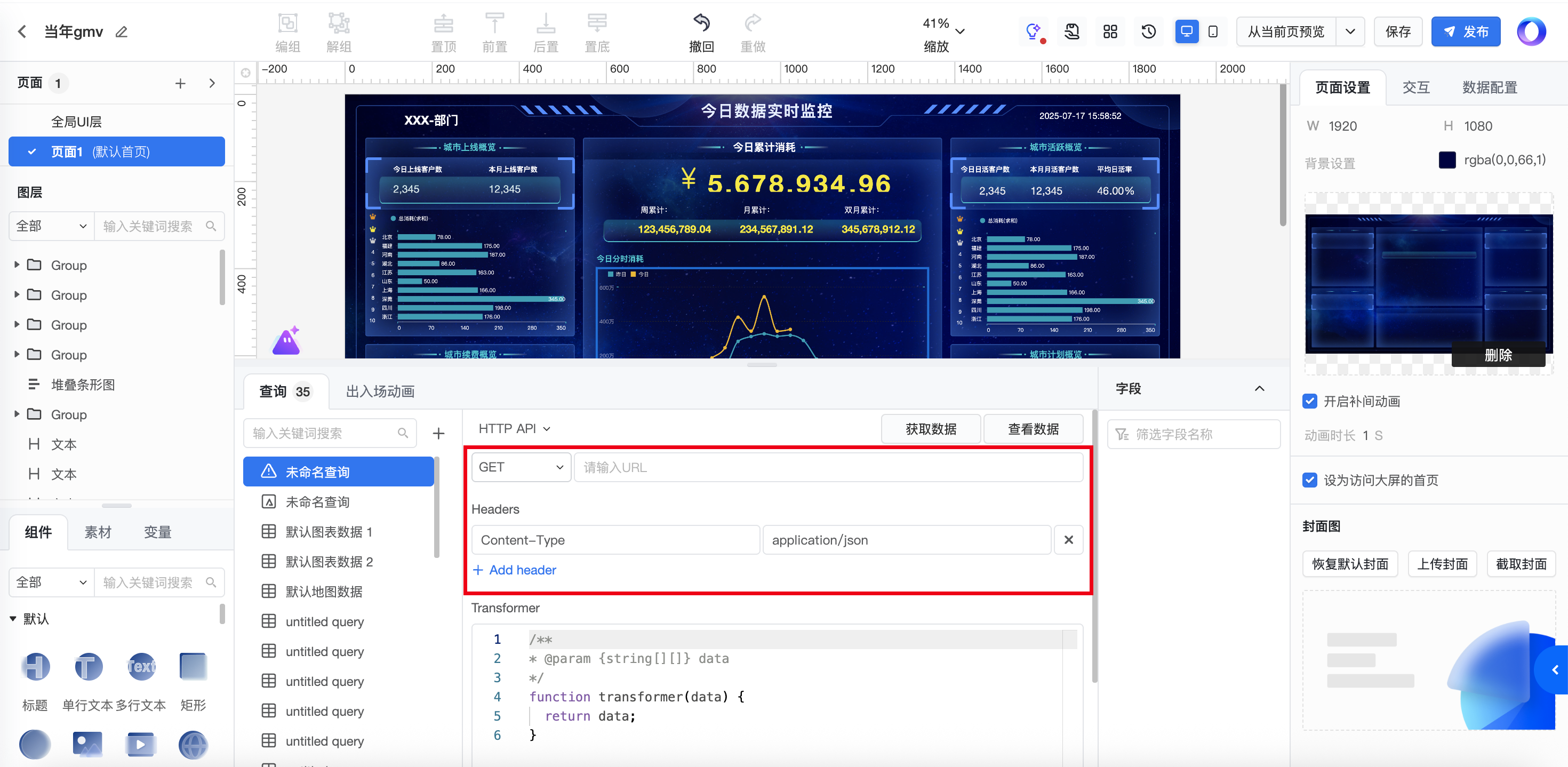Open the GET request method dropdown
1568x767 pixels.
coord(521,467)
